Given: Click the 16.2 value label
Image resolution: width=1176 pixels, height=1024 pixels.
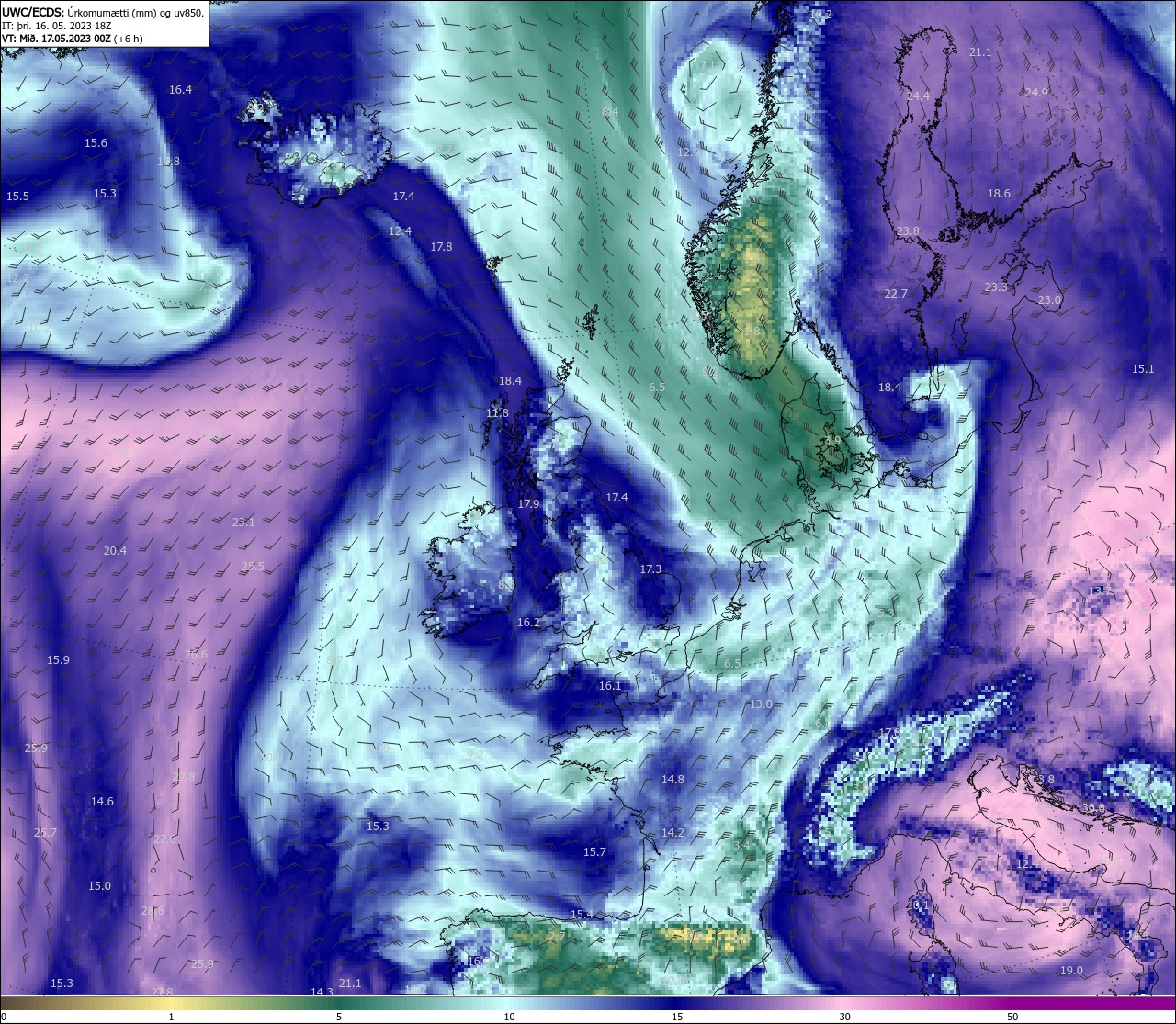Looking at the screenshot, I should [528, 623].
